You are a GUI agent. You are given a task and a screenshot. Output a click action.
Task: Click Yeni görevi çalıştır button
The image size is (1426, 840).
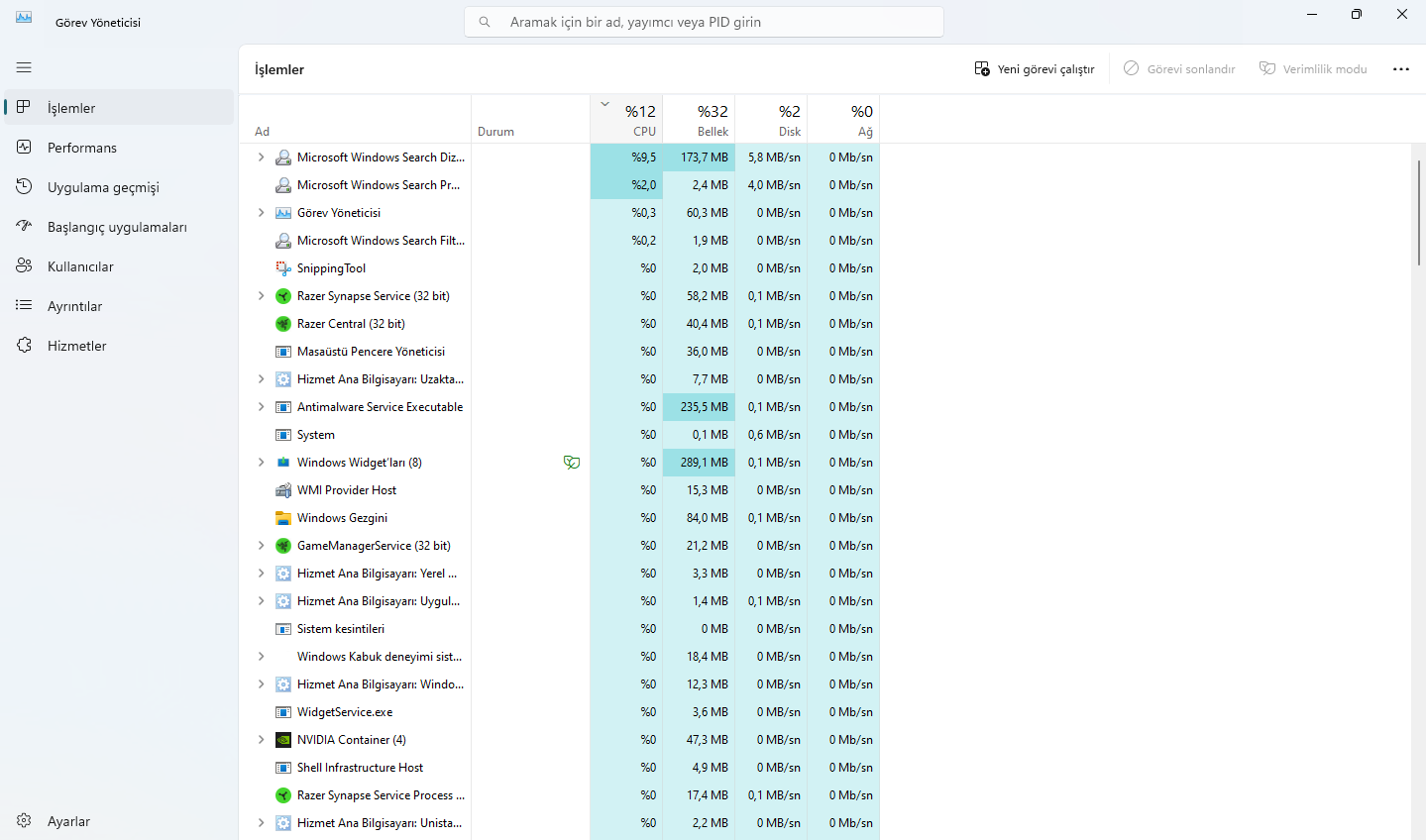pos(1035,69)
